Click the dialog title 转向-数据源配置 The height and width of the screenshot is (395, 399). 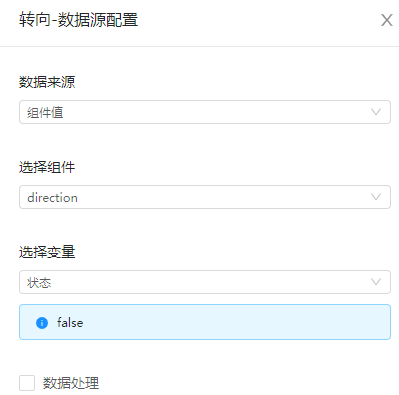(x=79, y=20)
